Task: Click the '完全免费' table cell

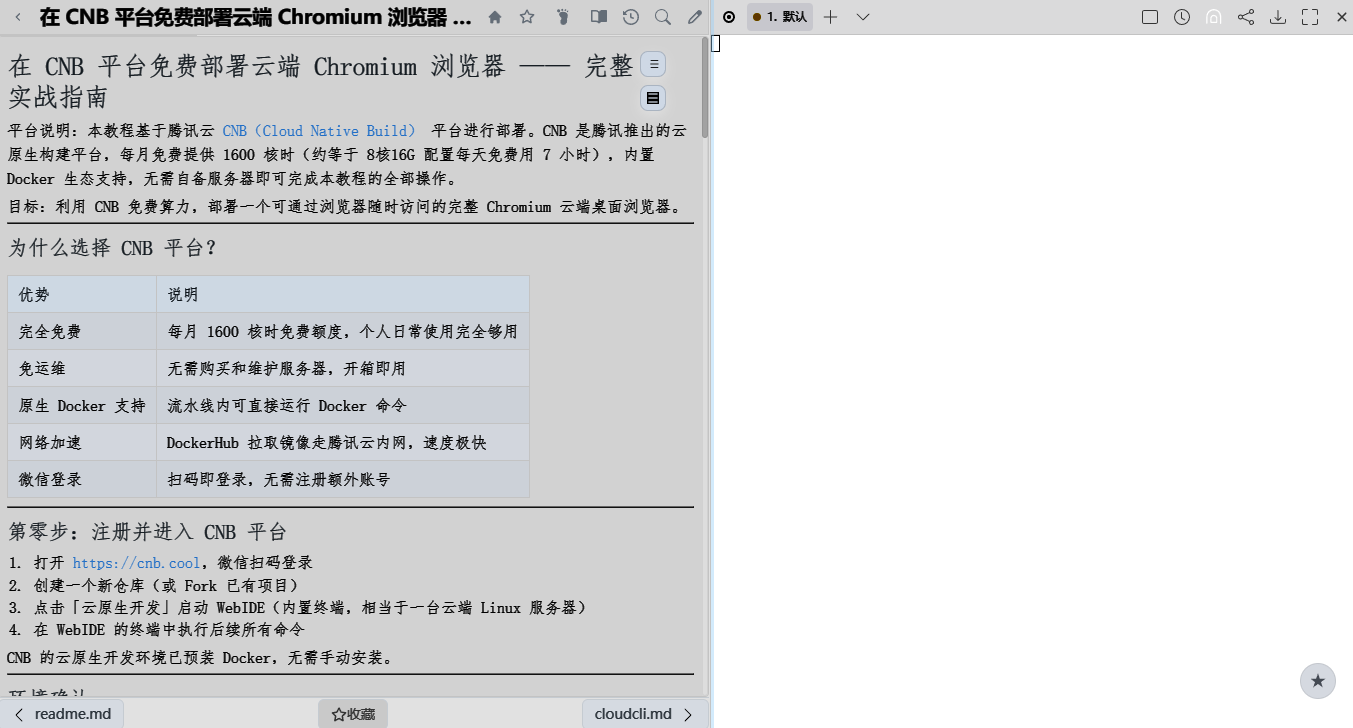Action: pos(82,331)
